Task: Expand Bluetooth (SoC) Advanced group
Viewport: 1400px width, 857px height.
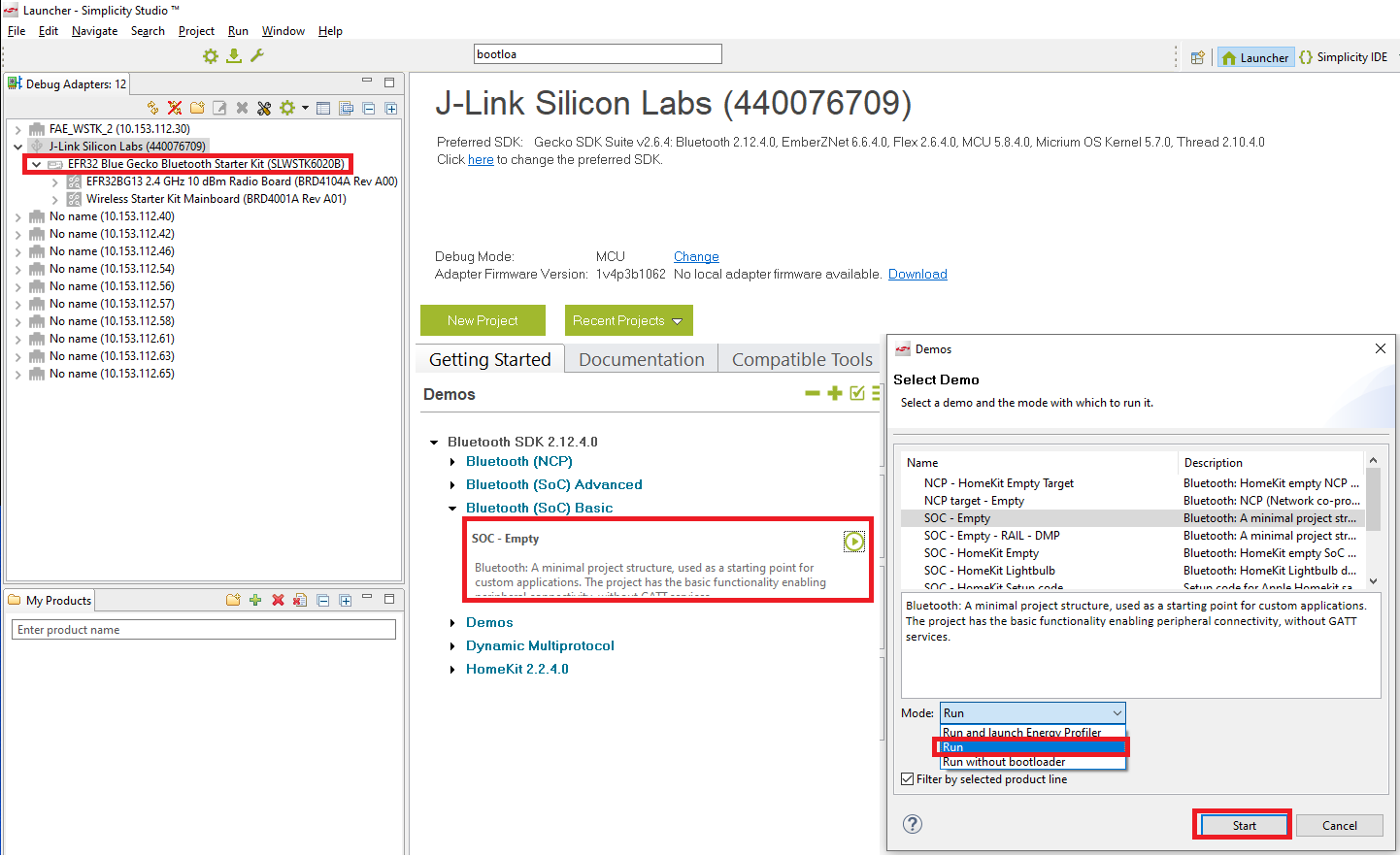Action: point(452,485)
